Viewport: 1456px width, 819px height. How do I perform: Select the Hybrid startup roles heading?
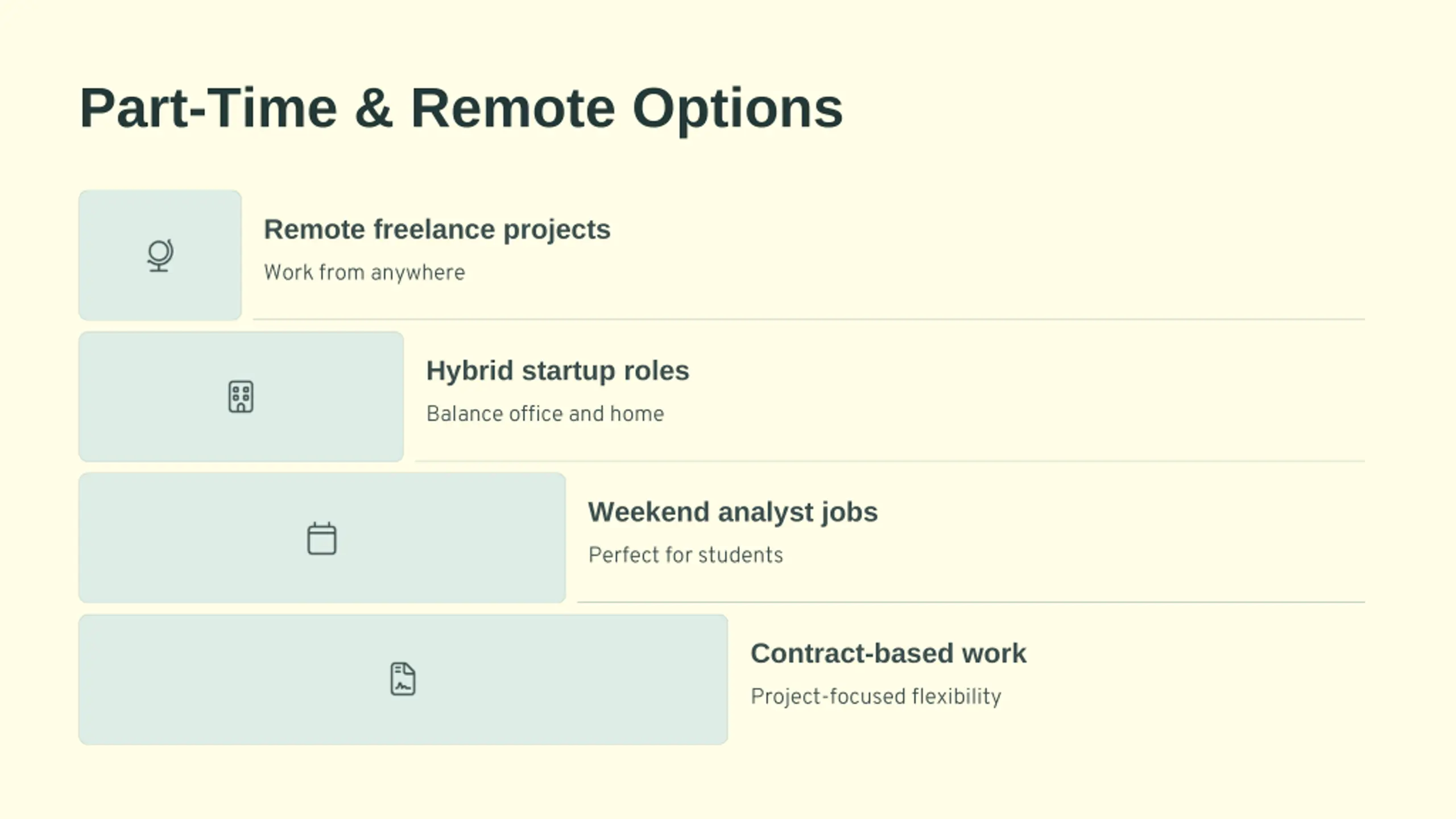pos(557,371)
